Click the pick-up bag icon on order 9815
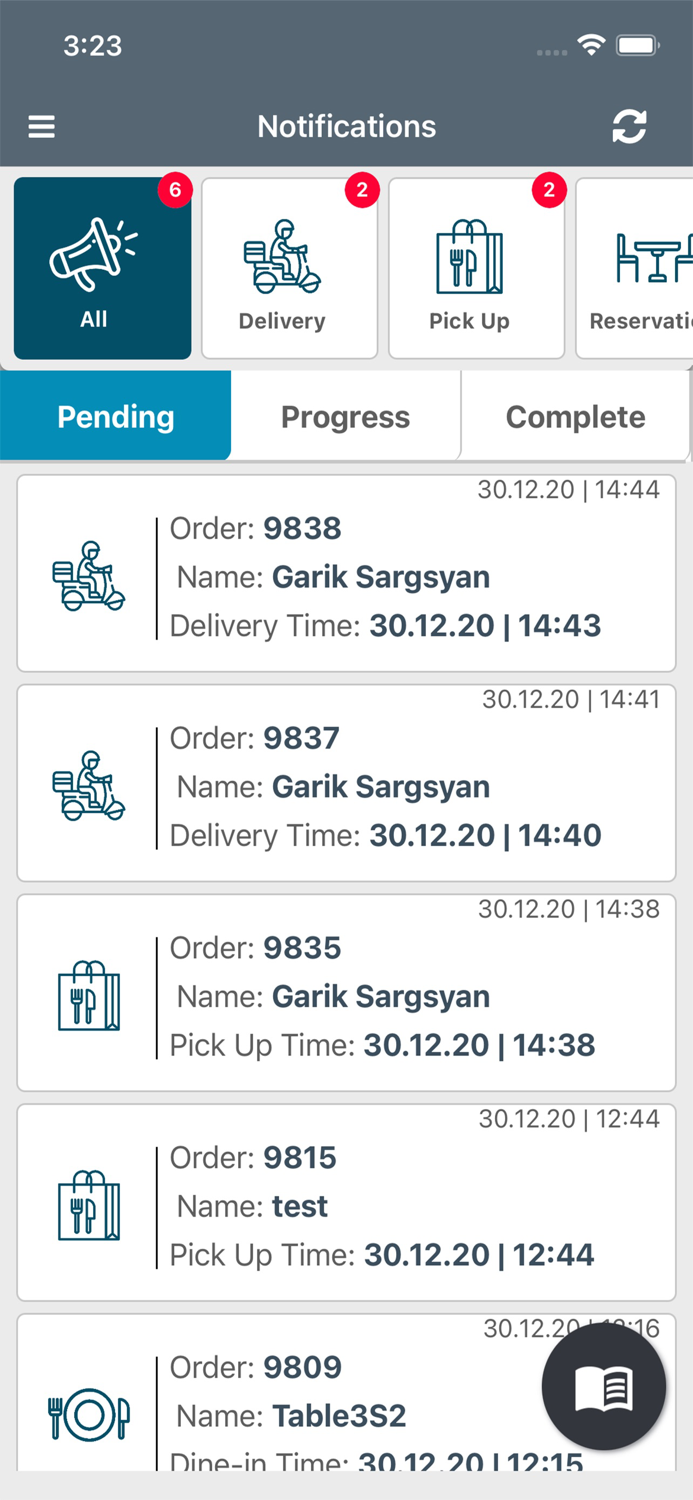 (89, 1207)
